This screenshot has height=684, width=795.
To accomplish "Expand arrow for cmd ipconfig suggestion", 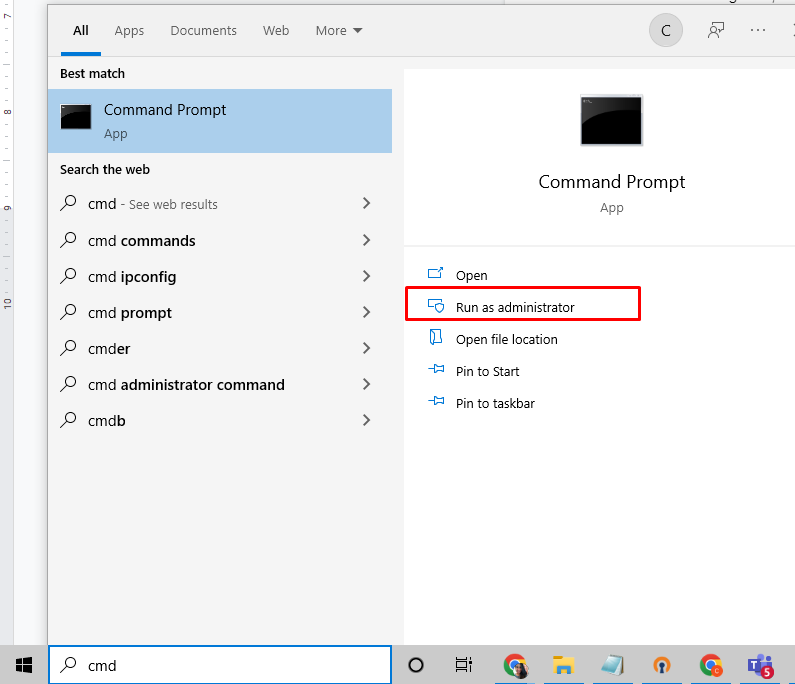I will [367, 276].
